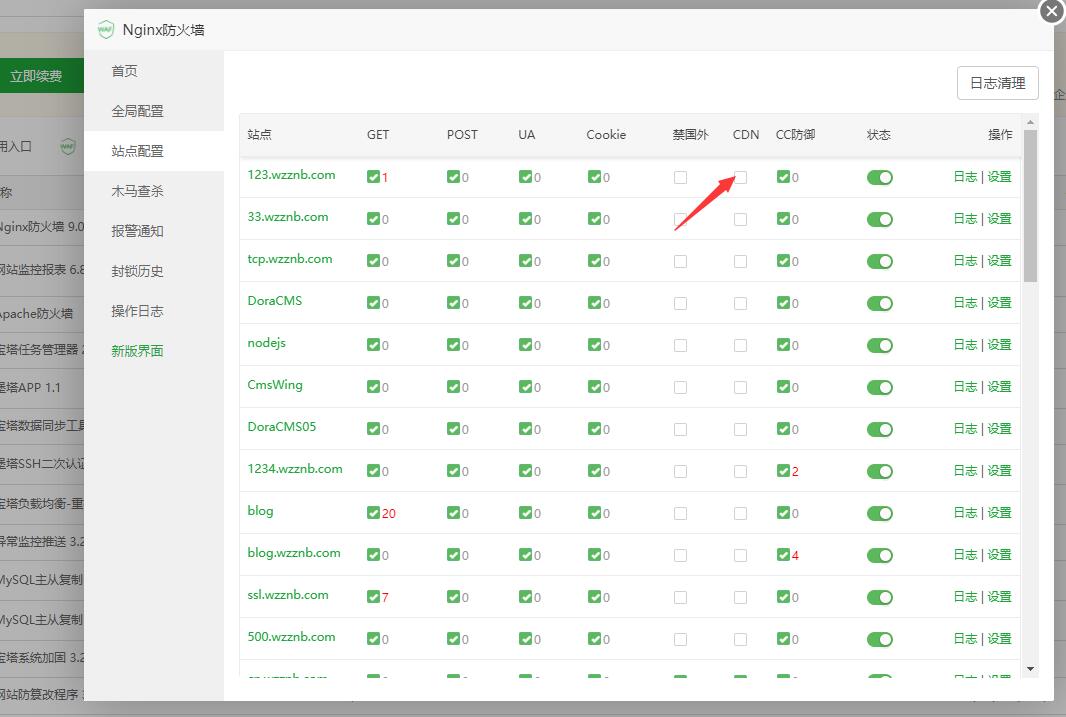Click the CC防御 column header

click(795, 135)
